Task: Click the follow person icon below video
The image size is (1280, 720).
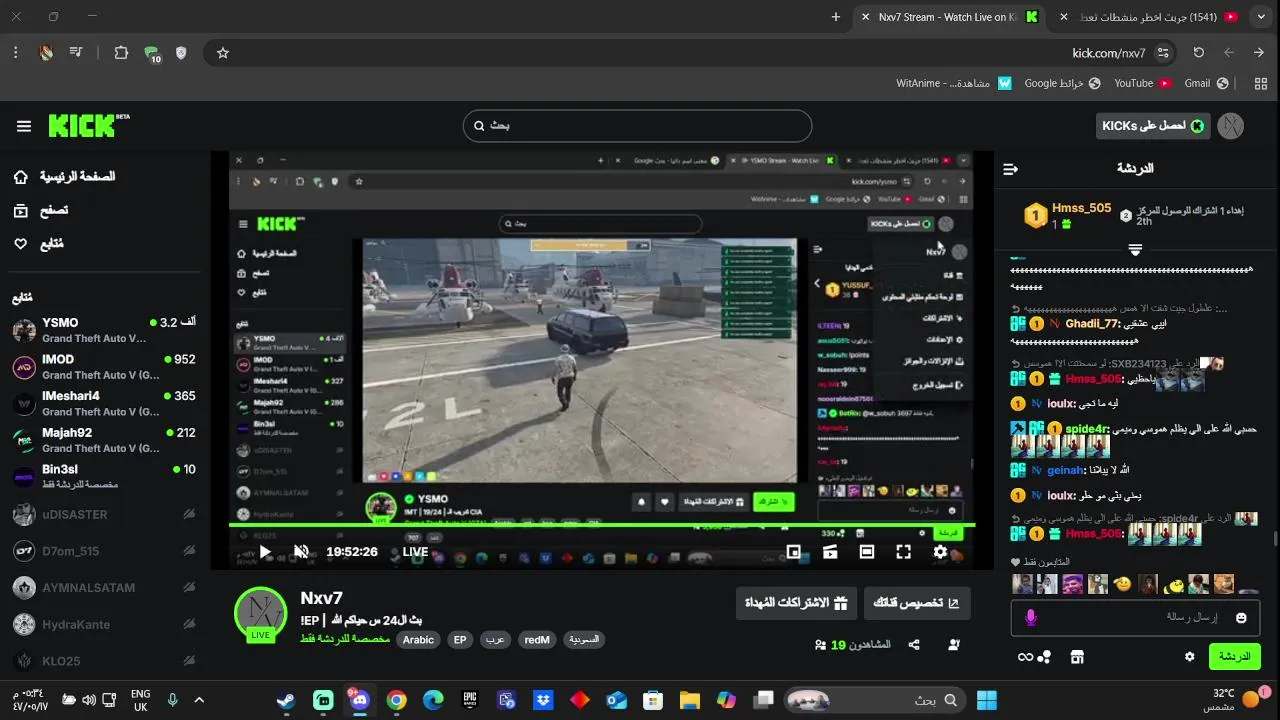Action: [x=954, y=645]
